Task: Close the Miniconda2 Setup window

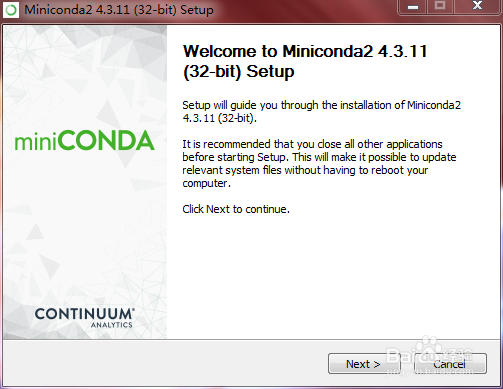Action: point(477,7)
